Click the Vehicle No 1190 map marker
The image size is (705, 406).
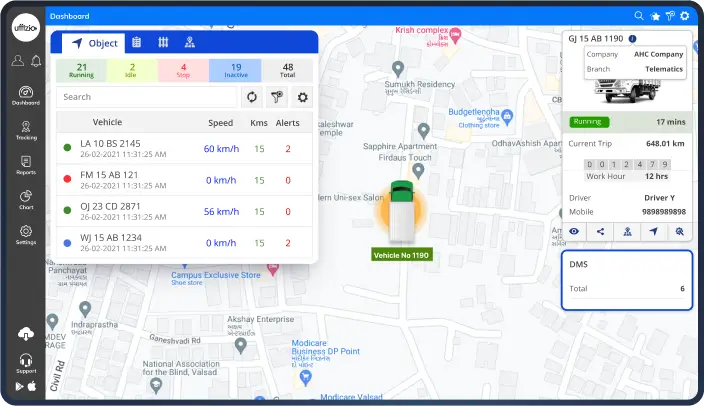point(401,213)
